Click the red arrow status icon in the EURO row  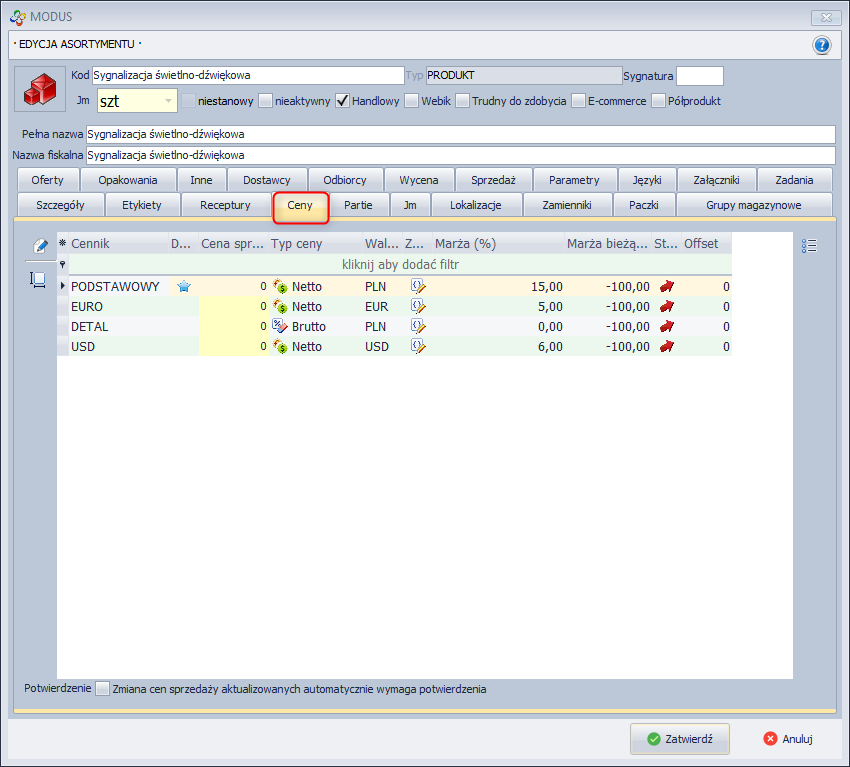click(x=667, y=306)
